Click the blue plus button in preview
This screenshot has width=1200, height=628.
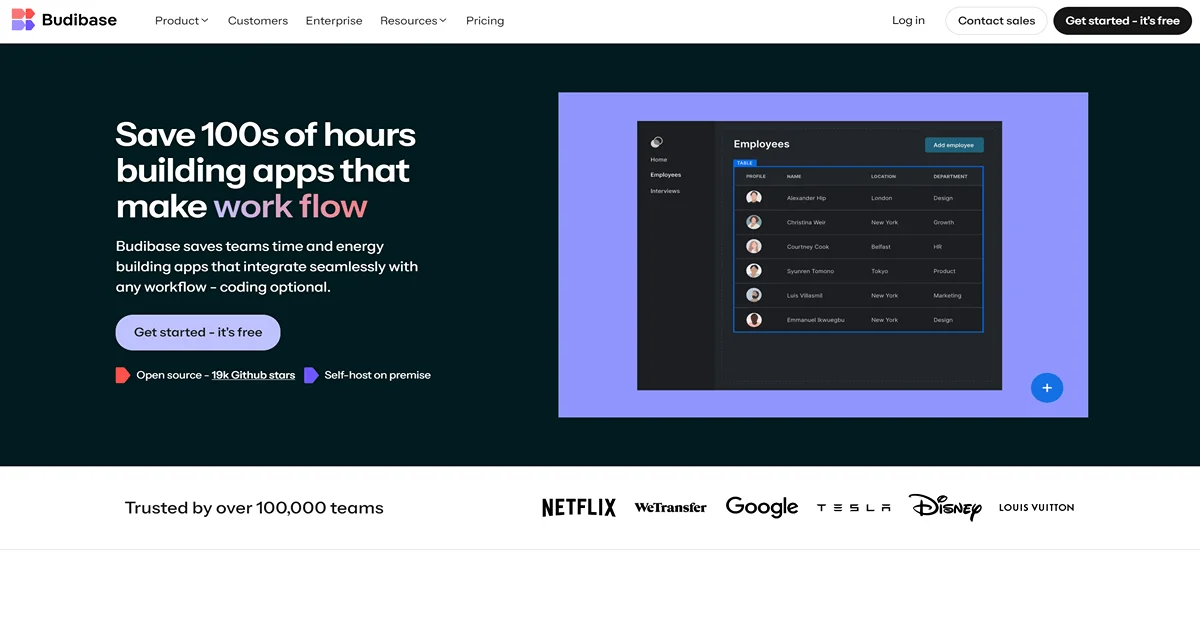1047,388
